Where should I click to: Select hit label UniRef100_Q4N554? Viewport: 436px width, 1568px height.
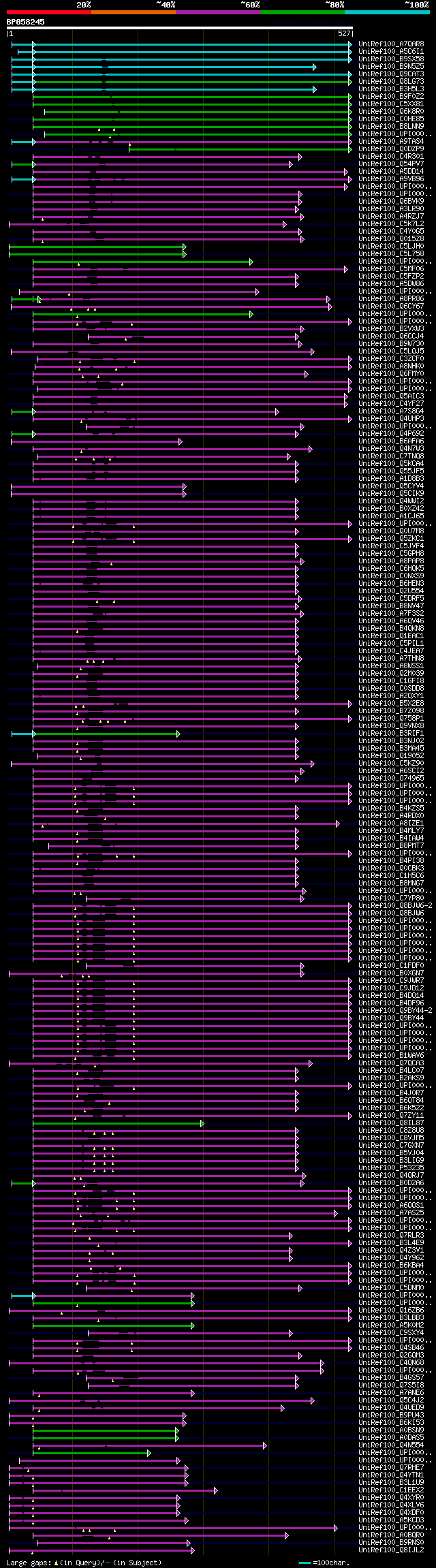391,1445
